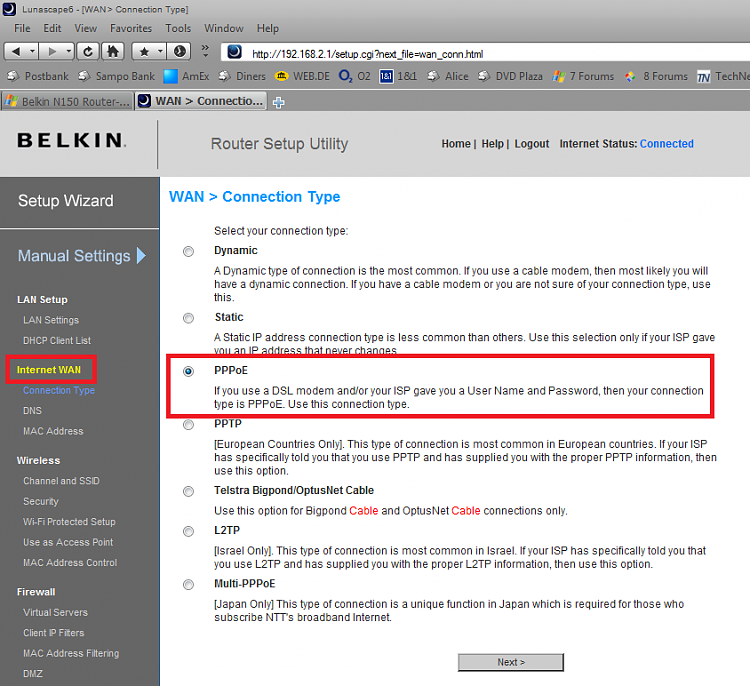The height and width of the screenshot is (686, 750).
Task: Open the Tools menu
Action: point(178,28)
